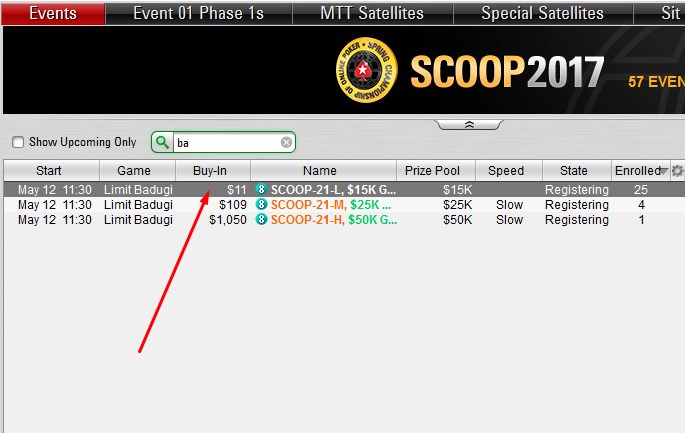Sort by the Enrolled column arrow

pos(664,171)
